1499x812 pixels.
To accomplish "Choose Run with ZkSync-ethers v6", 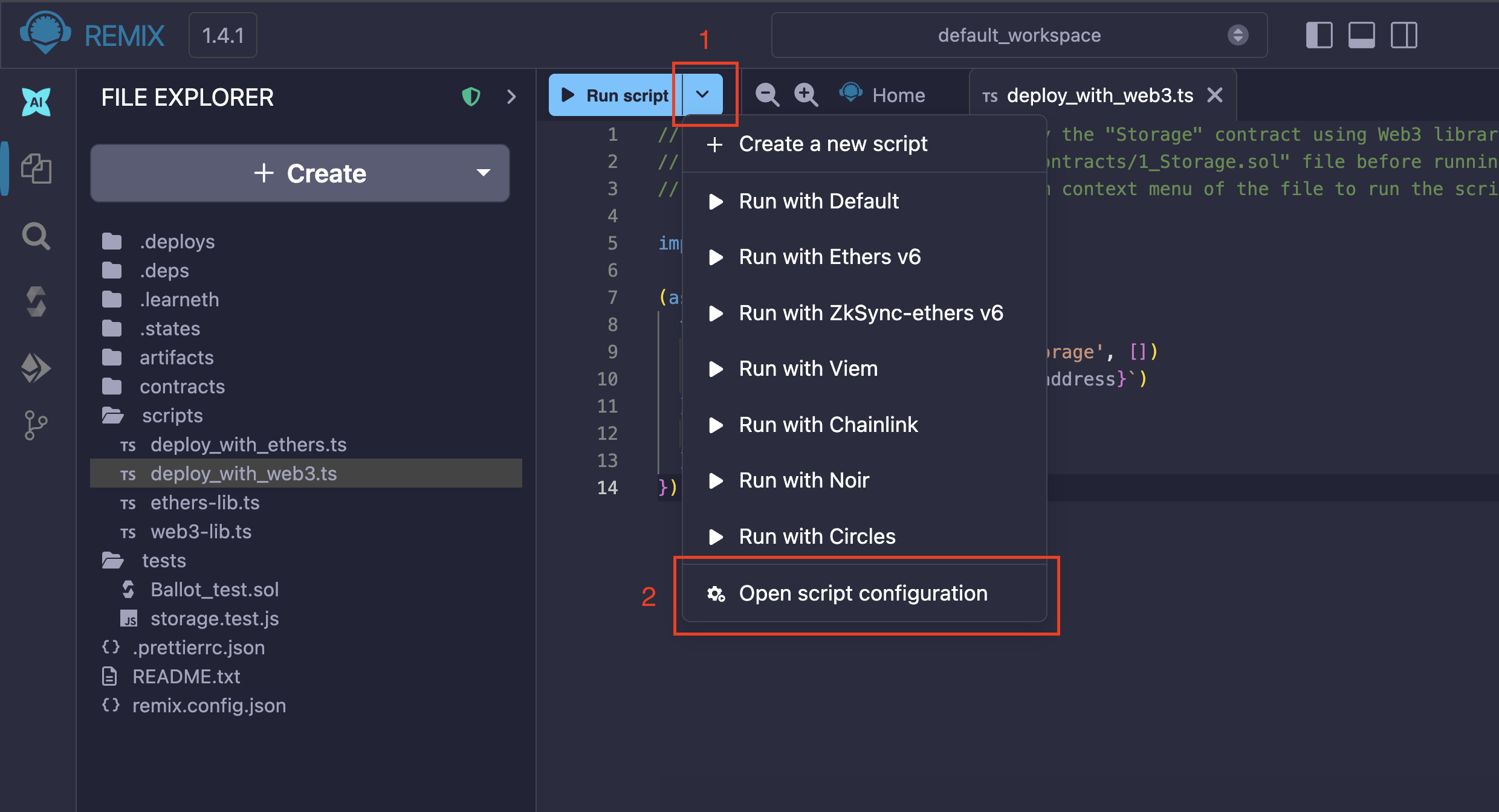I will point(864,313).
